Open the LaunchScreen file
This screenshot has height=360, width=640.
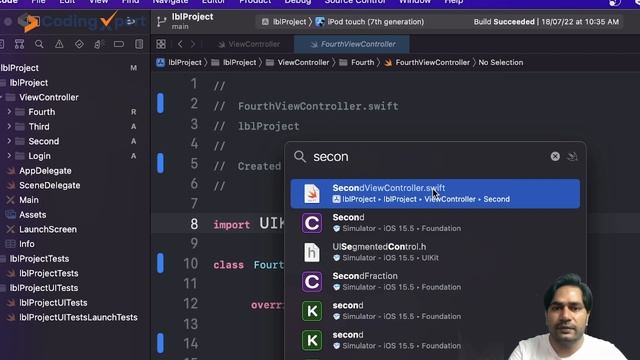point(48,229)
